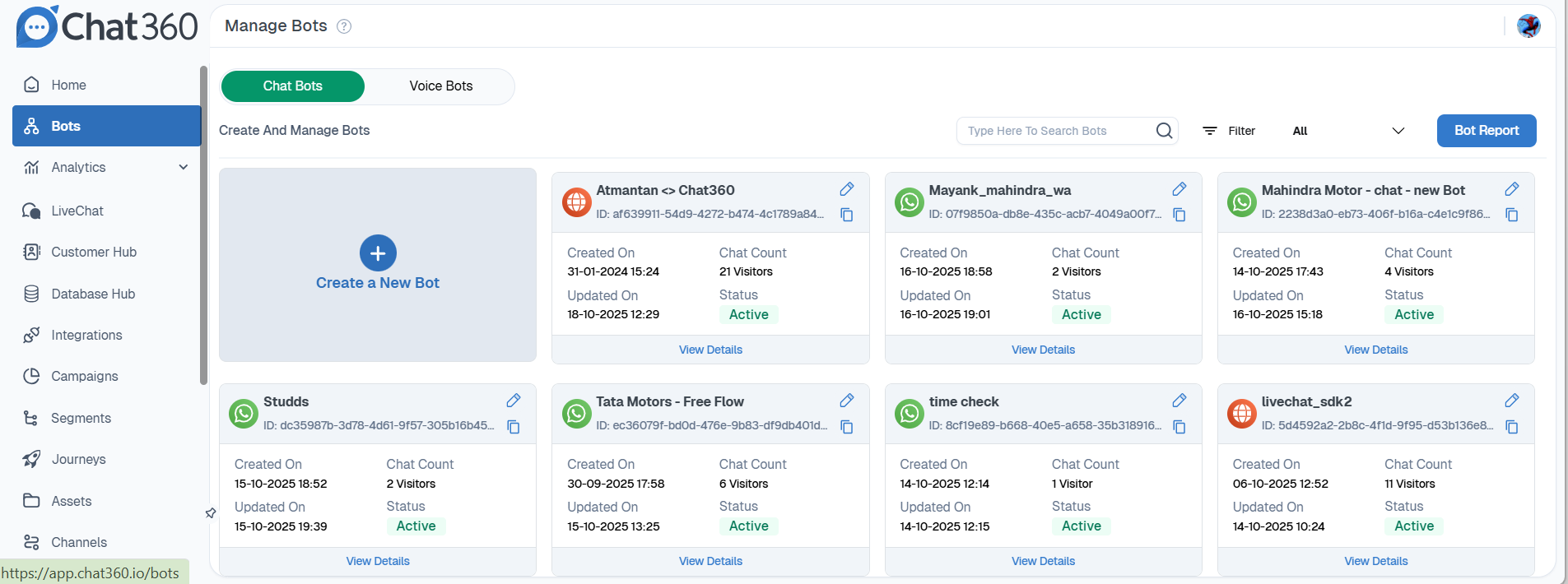Click the edit pencil for Atmantan <> Chat360
1568x584 pixels.
(846, 189)
